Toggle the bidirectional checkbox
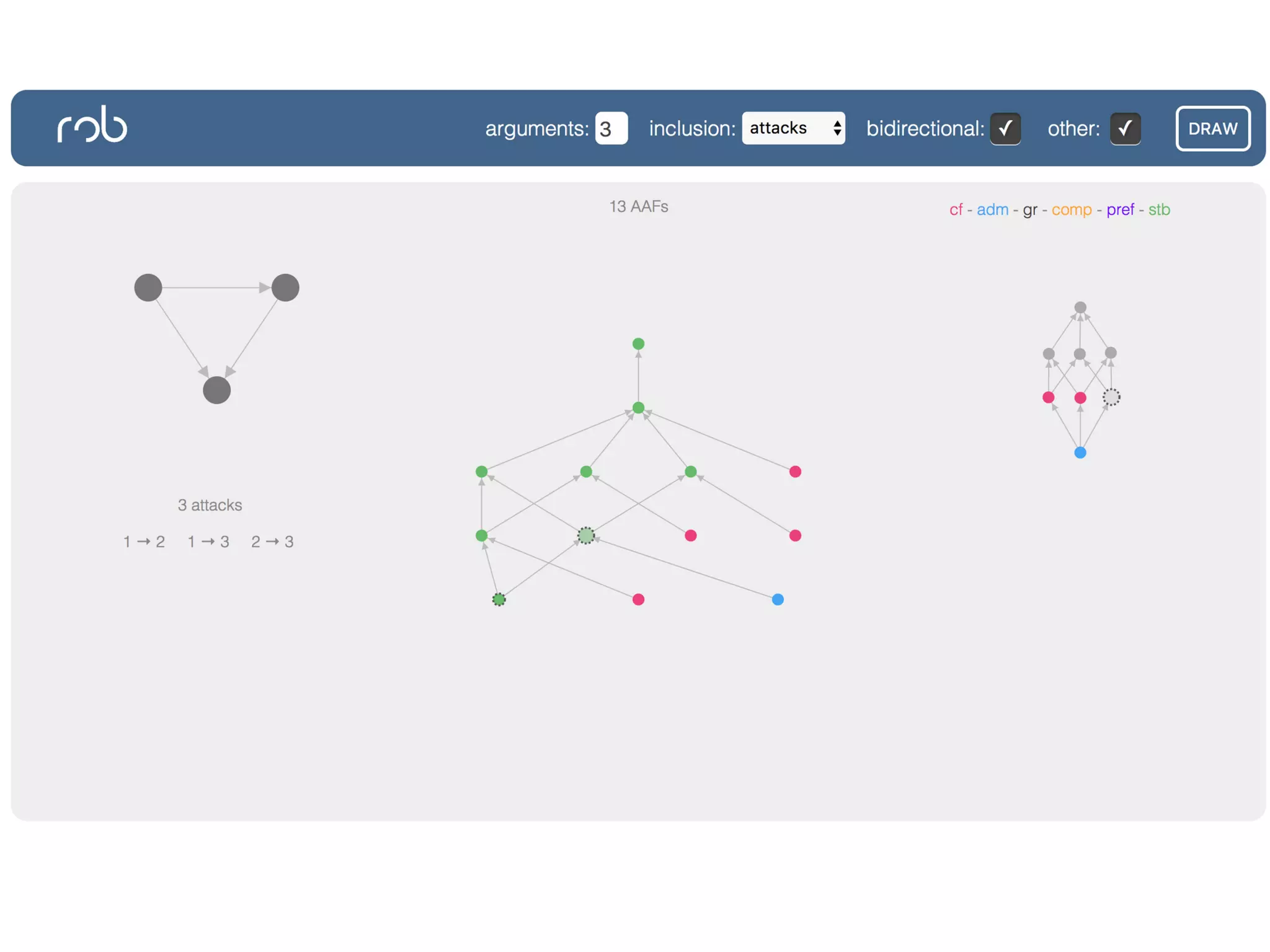The width and height of the screenshot is (1270, 952). [x=1005, y=128]
